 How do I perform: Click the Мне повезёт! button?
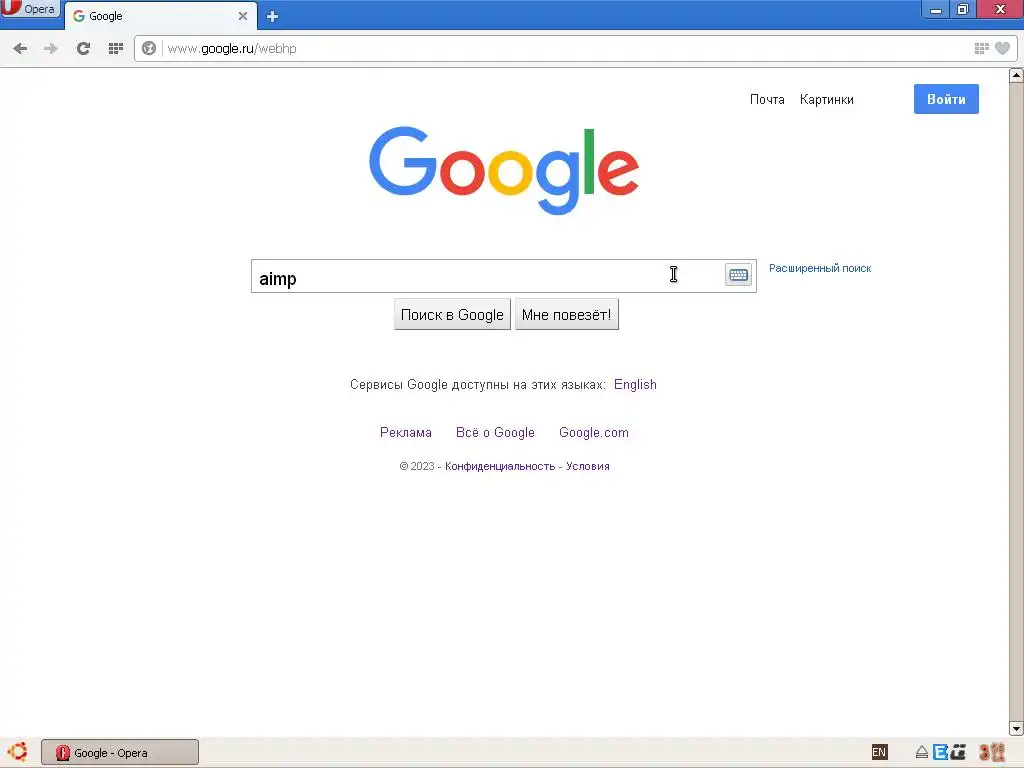(566, 315)
